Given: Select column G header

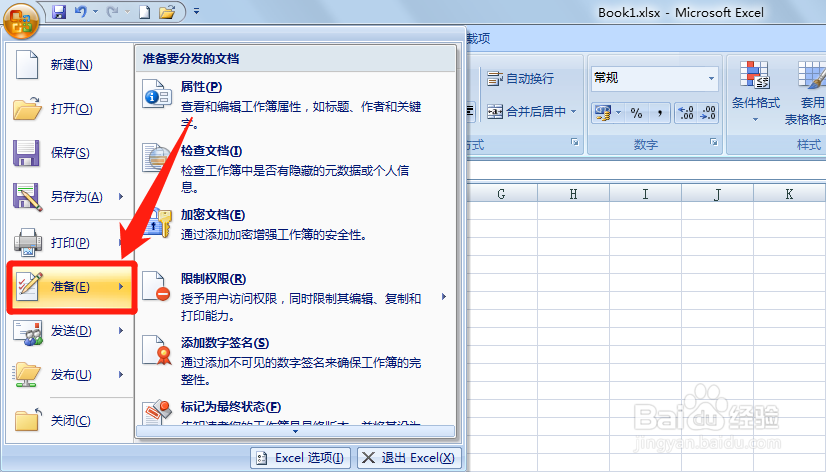Looking at the screenshot, I should (x=502, y=194).
